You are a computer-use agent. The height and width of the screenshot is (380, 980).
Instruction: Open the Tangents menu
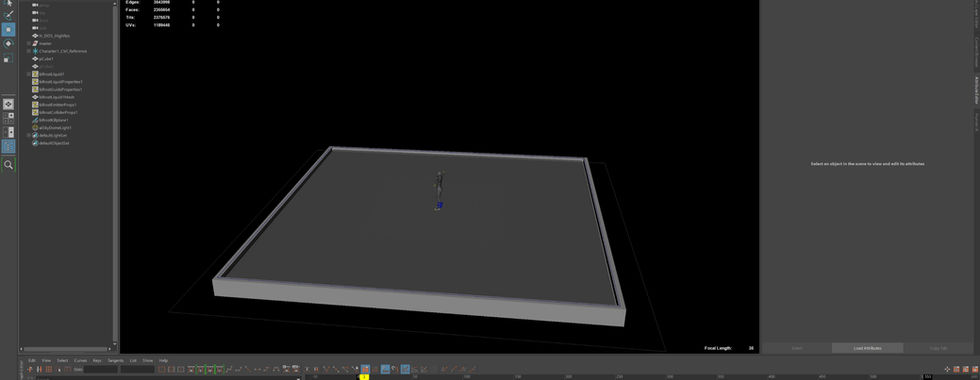tap(116, 361)
